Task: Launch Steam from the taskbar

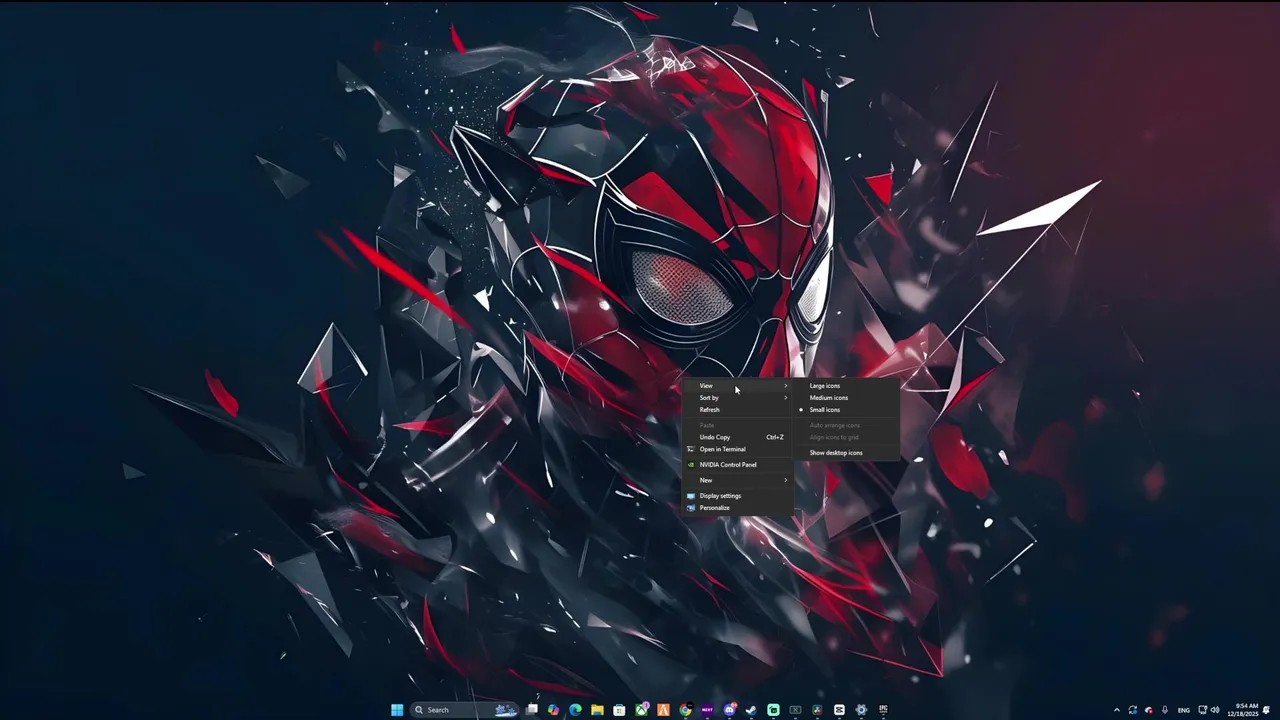Action: [x=751, y=710]
